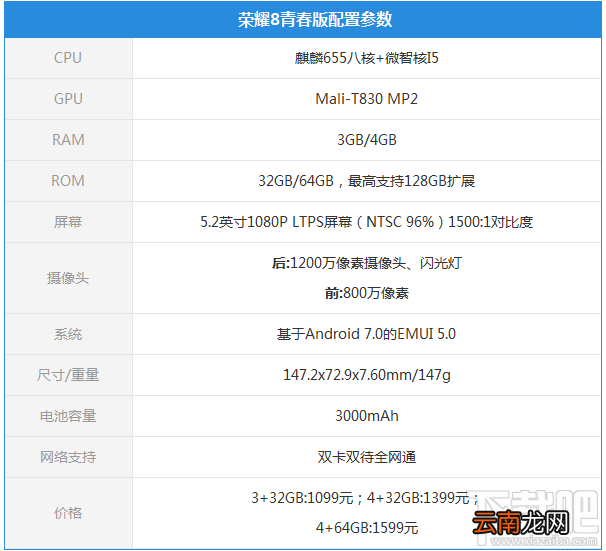Screen dimensions: 606x551
Task: Select the GPU row label
Action: coord(68,99)
